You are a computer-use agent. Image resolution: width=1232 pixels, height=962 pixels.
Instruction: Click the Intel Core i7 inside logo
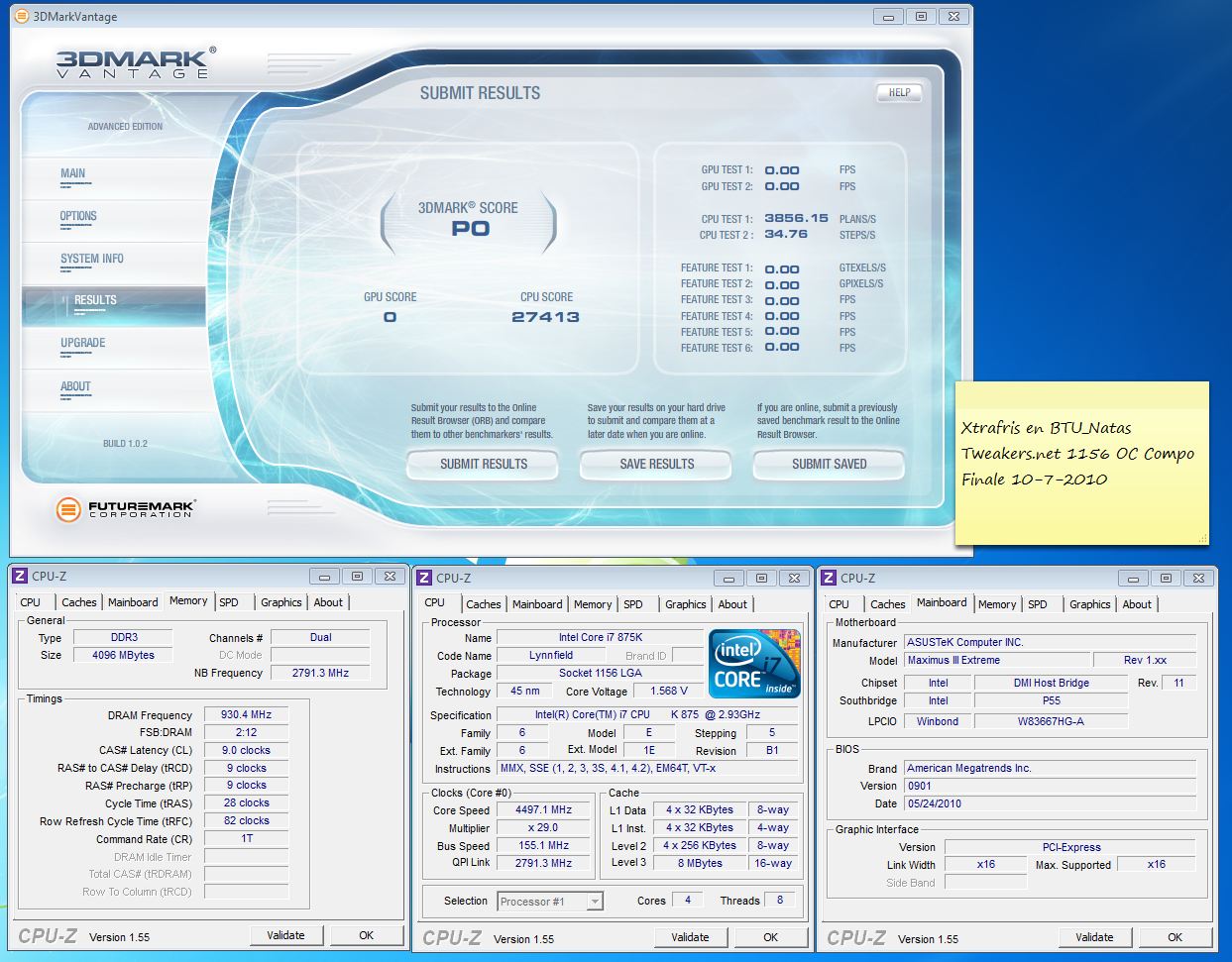(x=754, y=663)
